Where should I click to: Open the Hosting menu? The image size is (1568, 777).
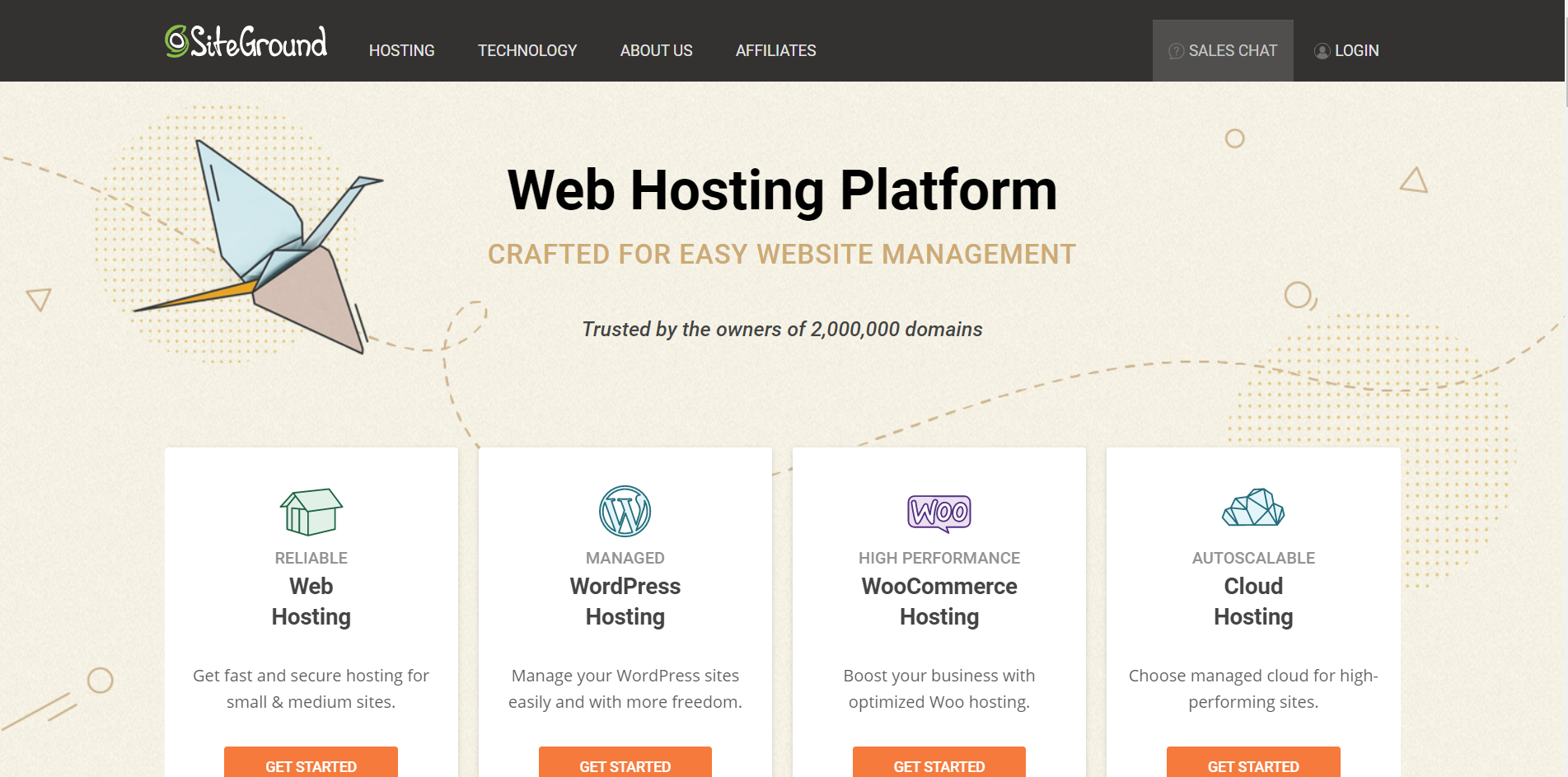click(x=401, y=51)
